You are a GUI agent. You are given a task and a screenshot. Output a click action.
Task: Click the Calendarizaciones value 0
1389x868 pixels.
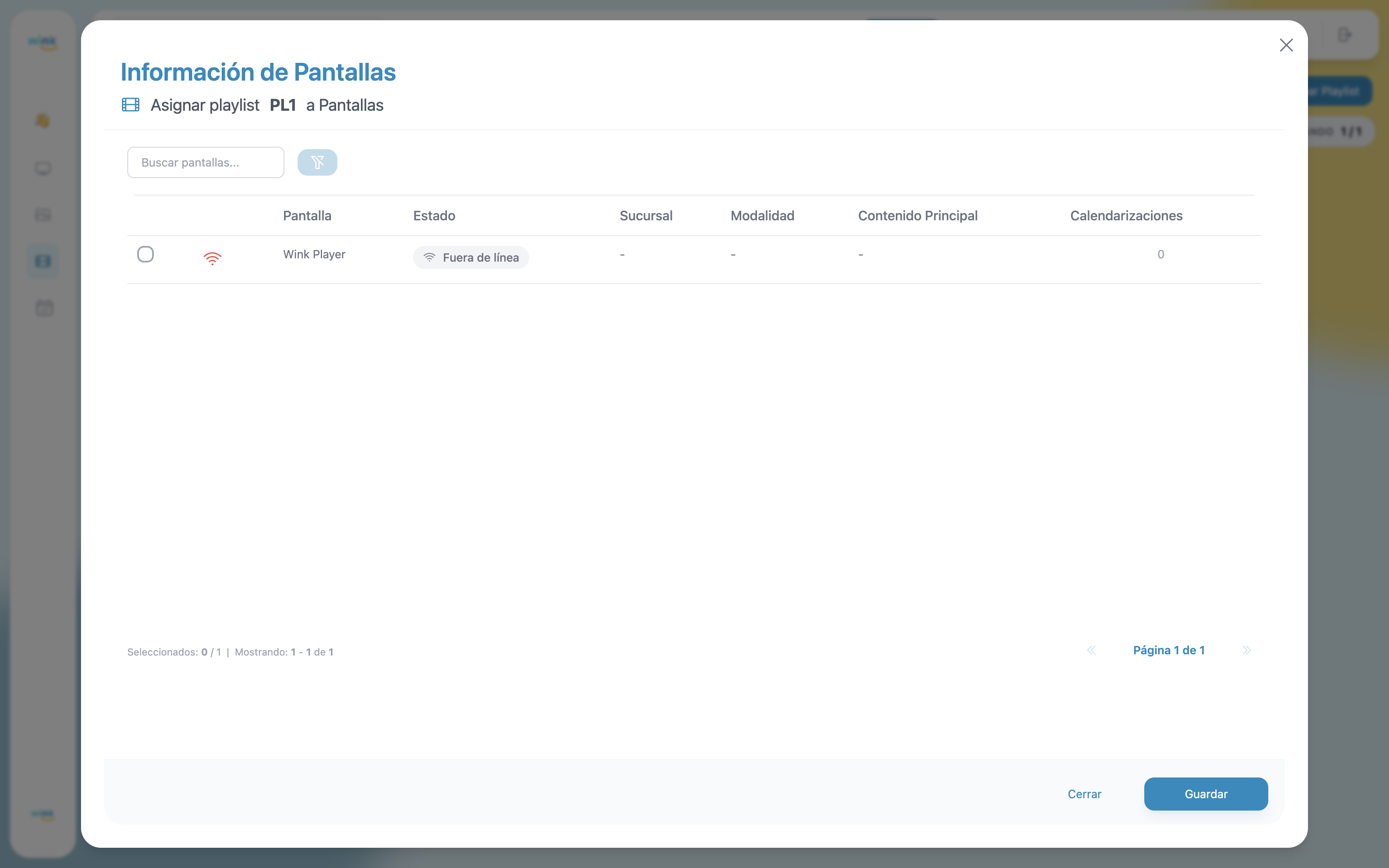(1160, 254)
